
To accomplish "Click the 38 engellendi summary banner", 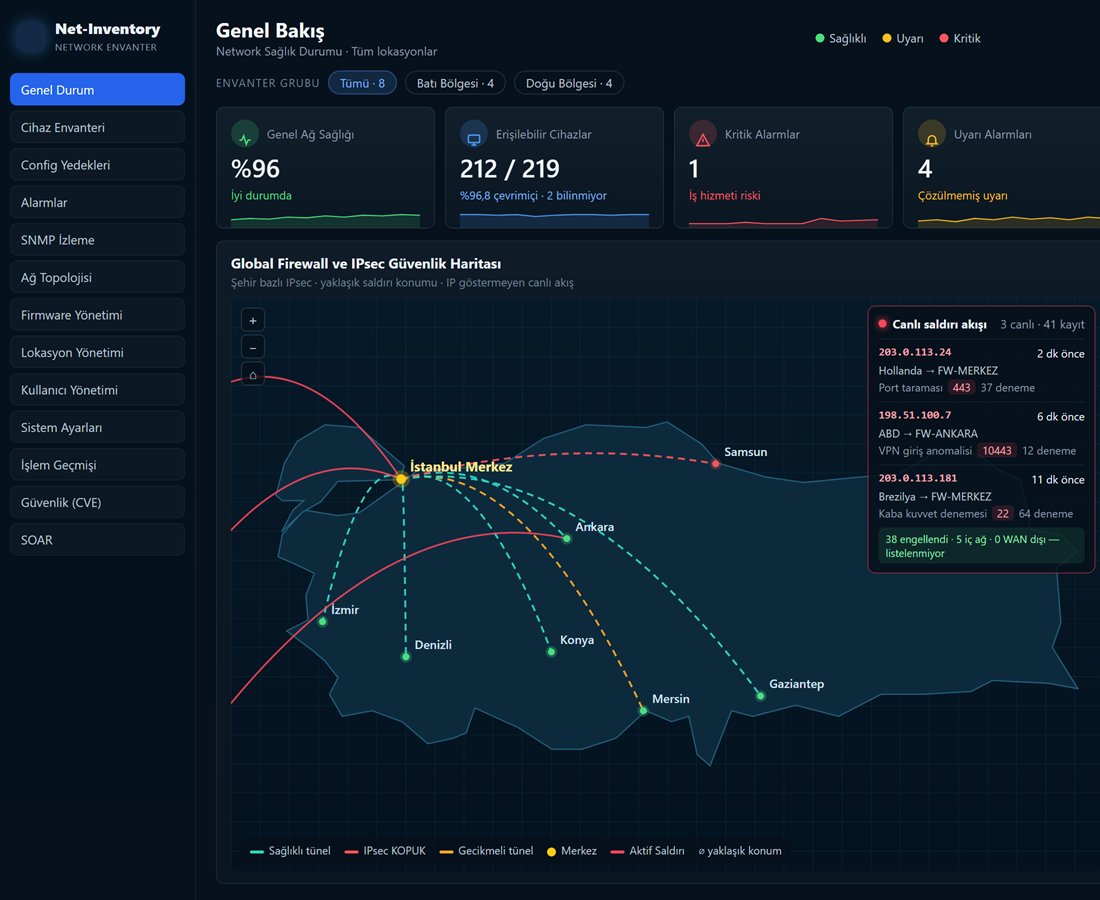I will 981,546.
